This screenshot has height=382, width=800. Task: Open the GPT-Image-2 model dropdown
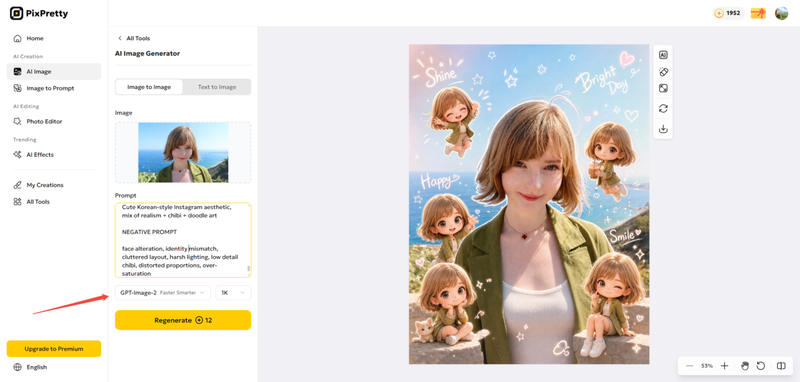[x=163, y=293]
